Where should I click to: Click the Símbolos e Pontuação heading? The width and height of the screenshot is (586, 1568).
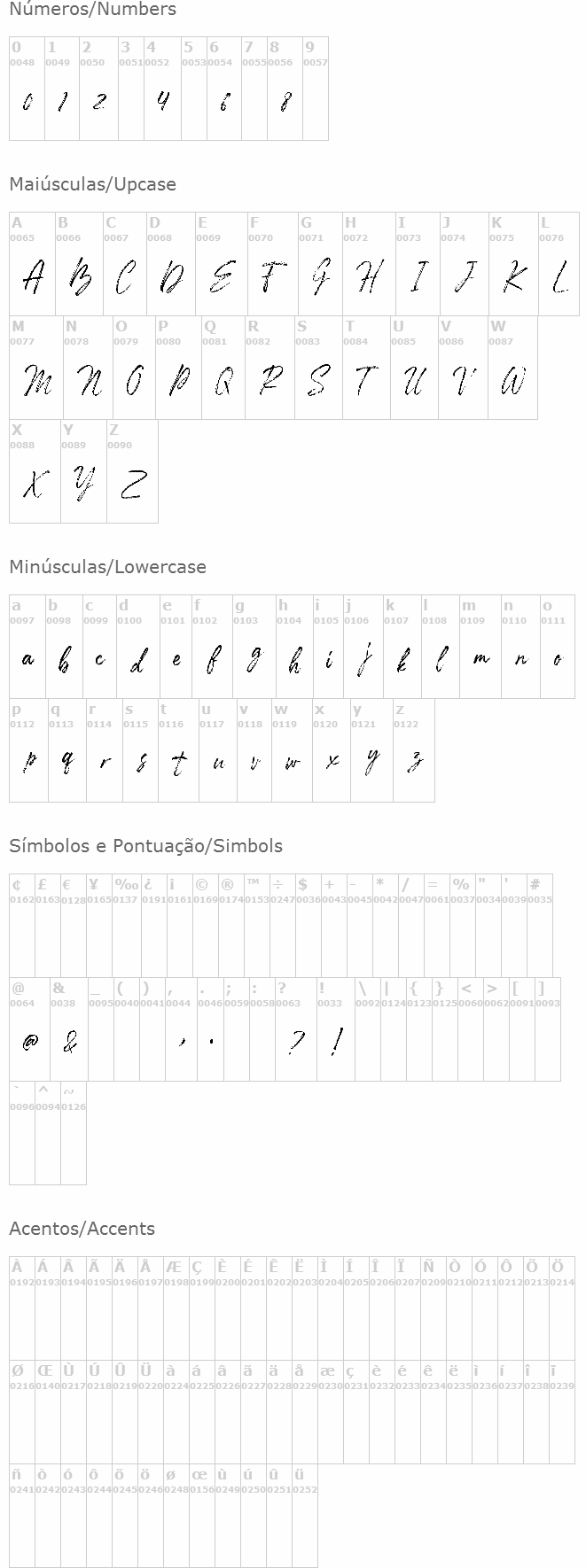coord(145,846)
